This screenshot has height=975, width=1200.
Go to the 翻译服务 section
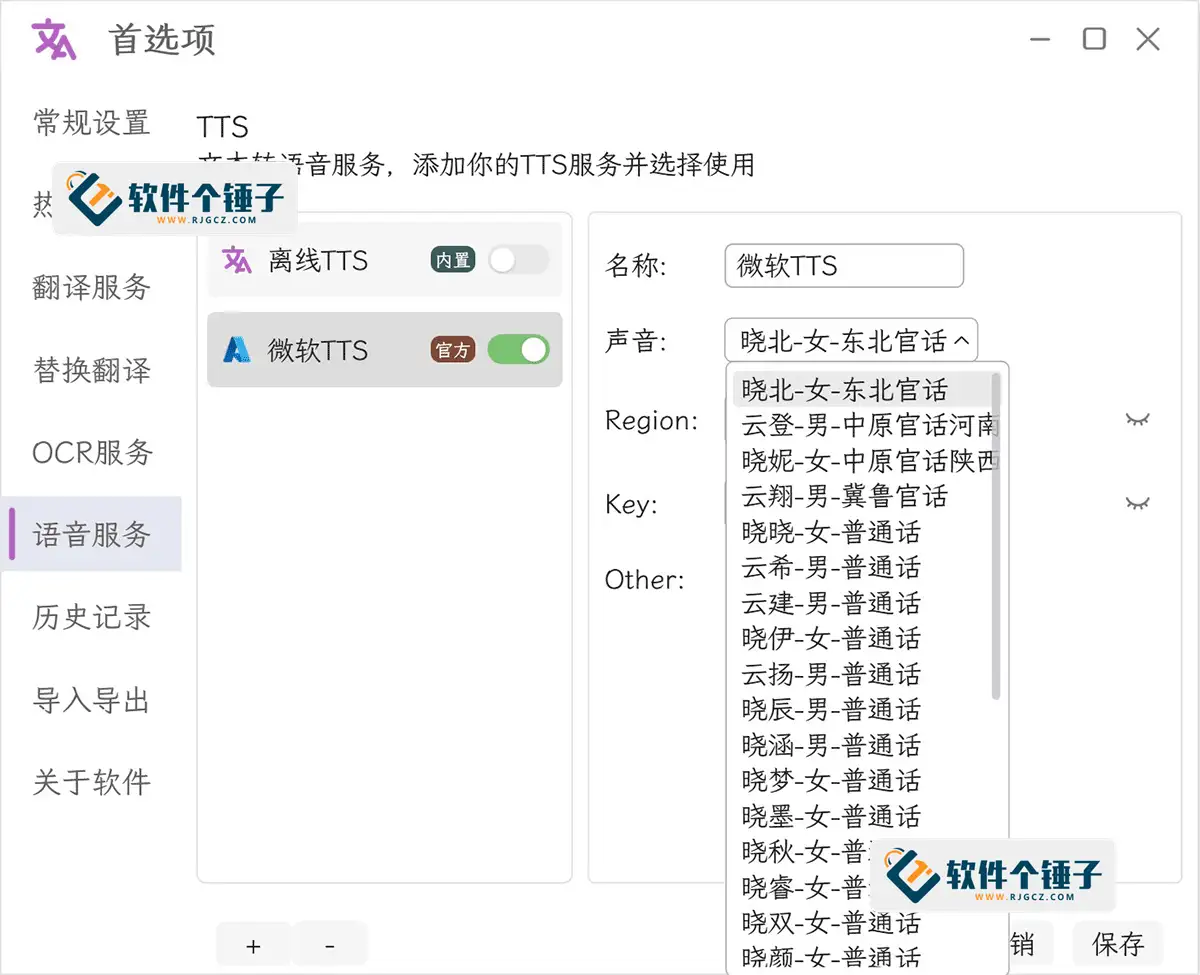point(91,288)
